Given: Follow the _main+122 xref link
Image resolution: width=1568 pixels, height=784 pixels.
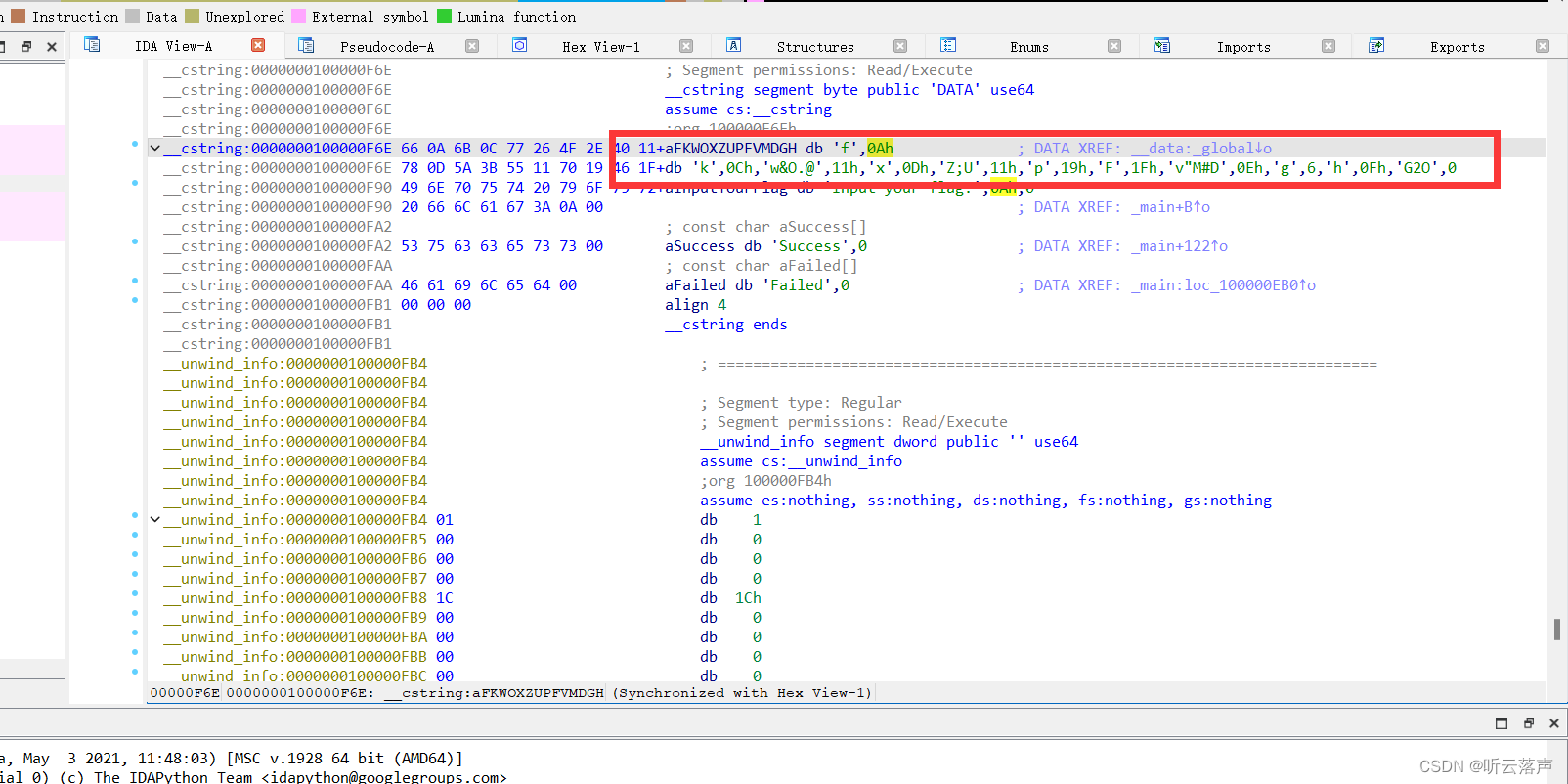Looking at the screenshot, I should [1180, 246].
